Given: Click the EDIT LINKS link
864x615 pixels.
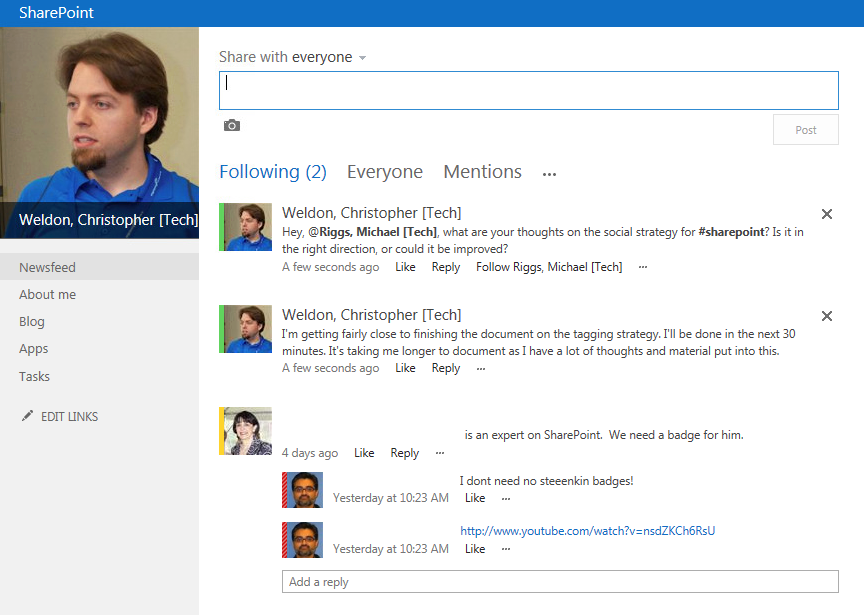Looking at the screenshot, I should pyautogui.click(x=69, y=417).
